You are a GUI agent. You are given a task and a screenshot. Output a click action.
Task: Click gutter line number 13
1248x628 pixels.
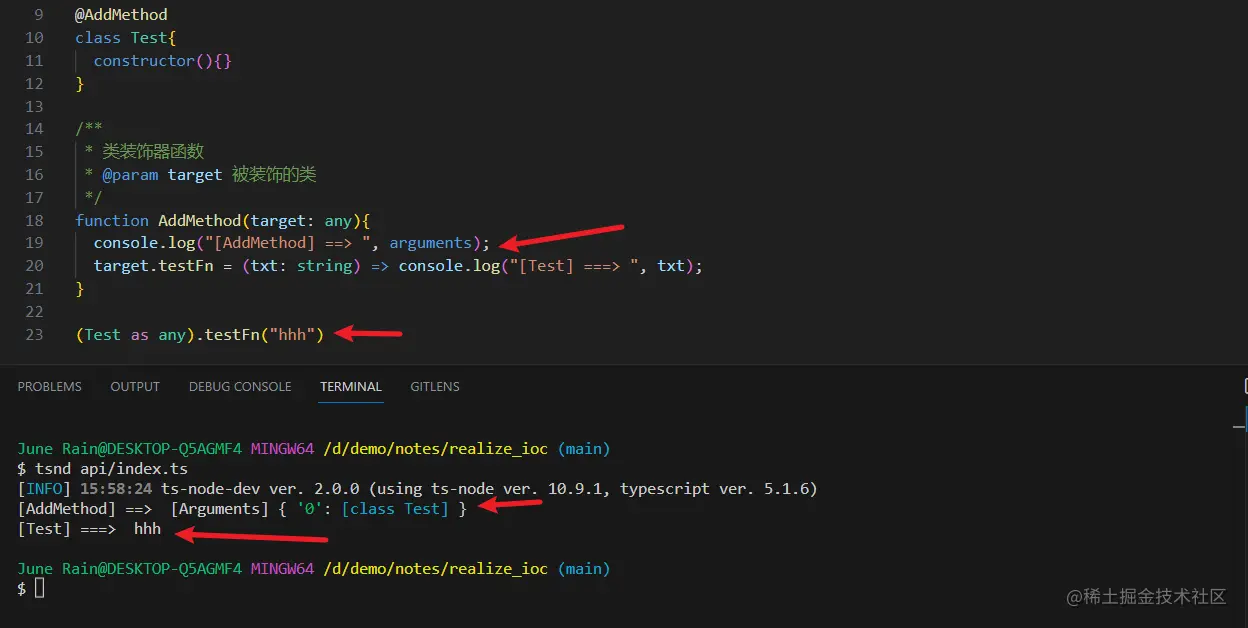(34, 106)
